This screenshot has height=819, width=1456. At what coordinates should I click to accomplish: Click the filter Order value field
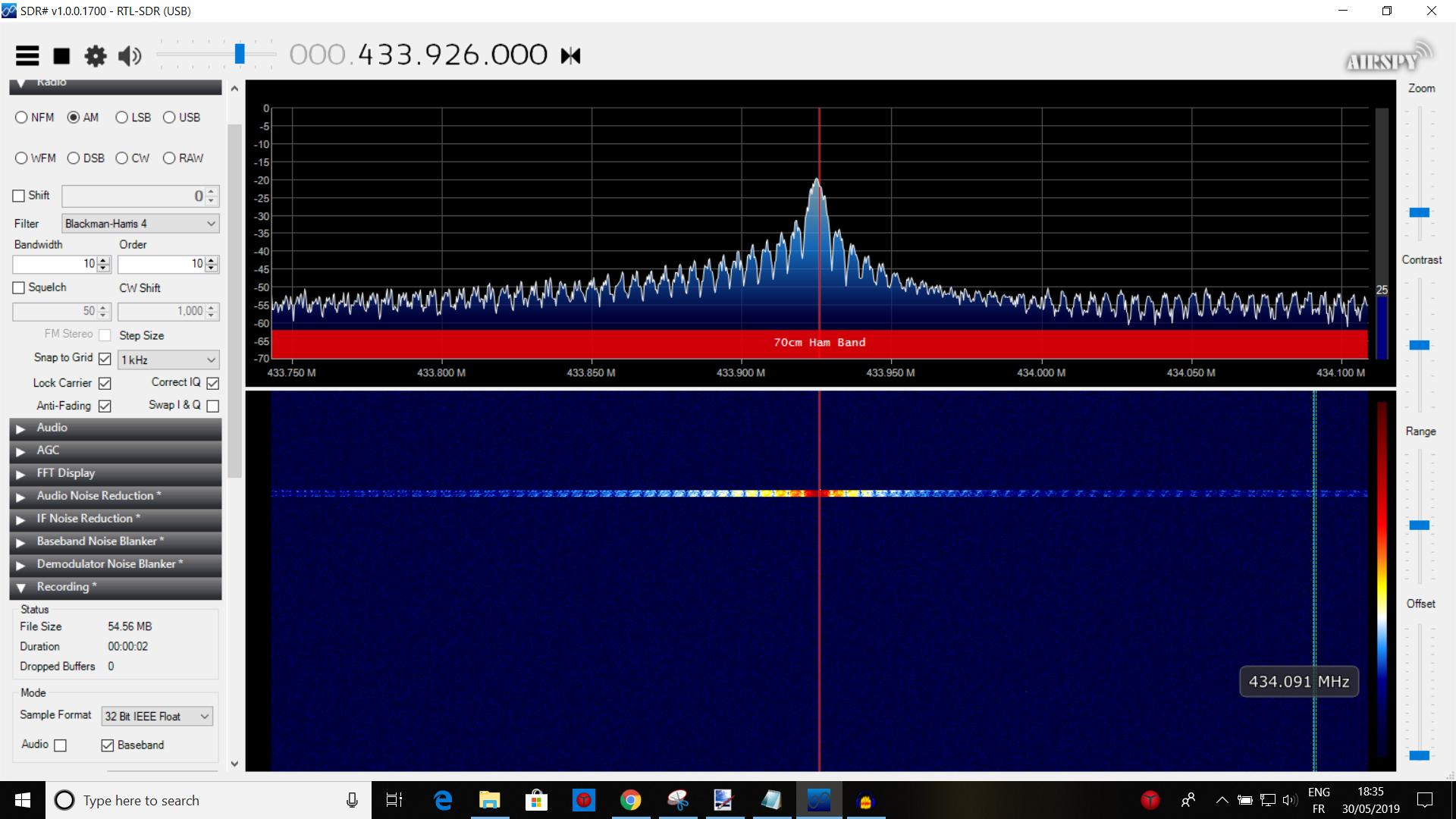[161, 264]
